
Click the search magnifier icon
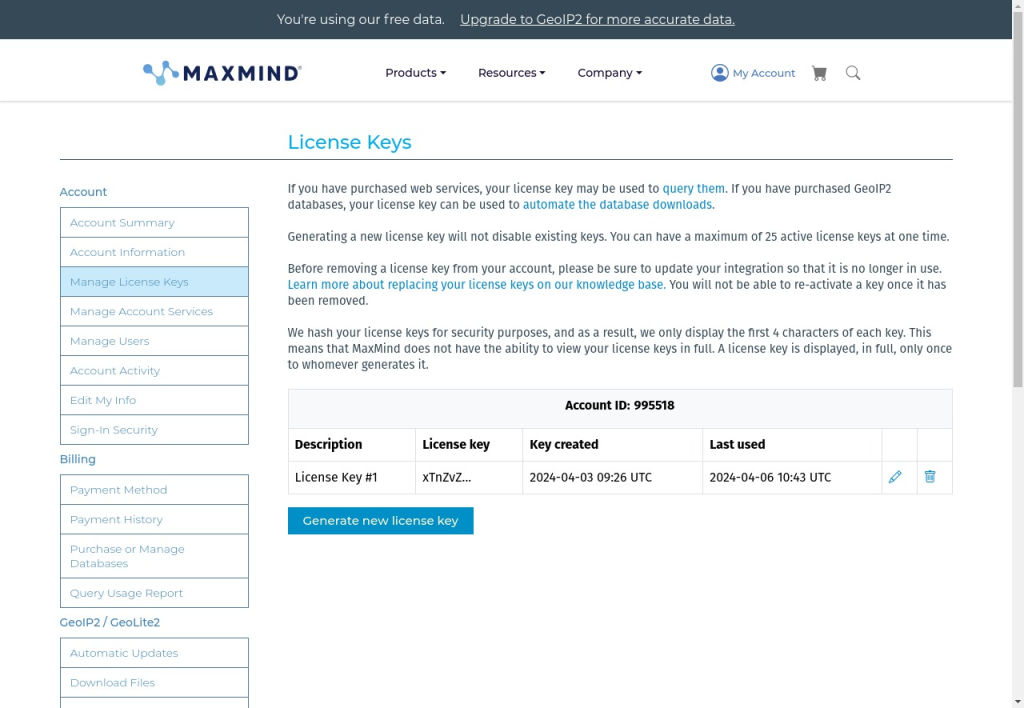(853, 73)
